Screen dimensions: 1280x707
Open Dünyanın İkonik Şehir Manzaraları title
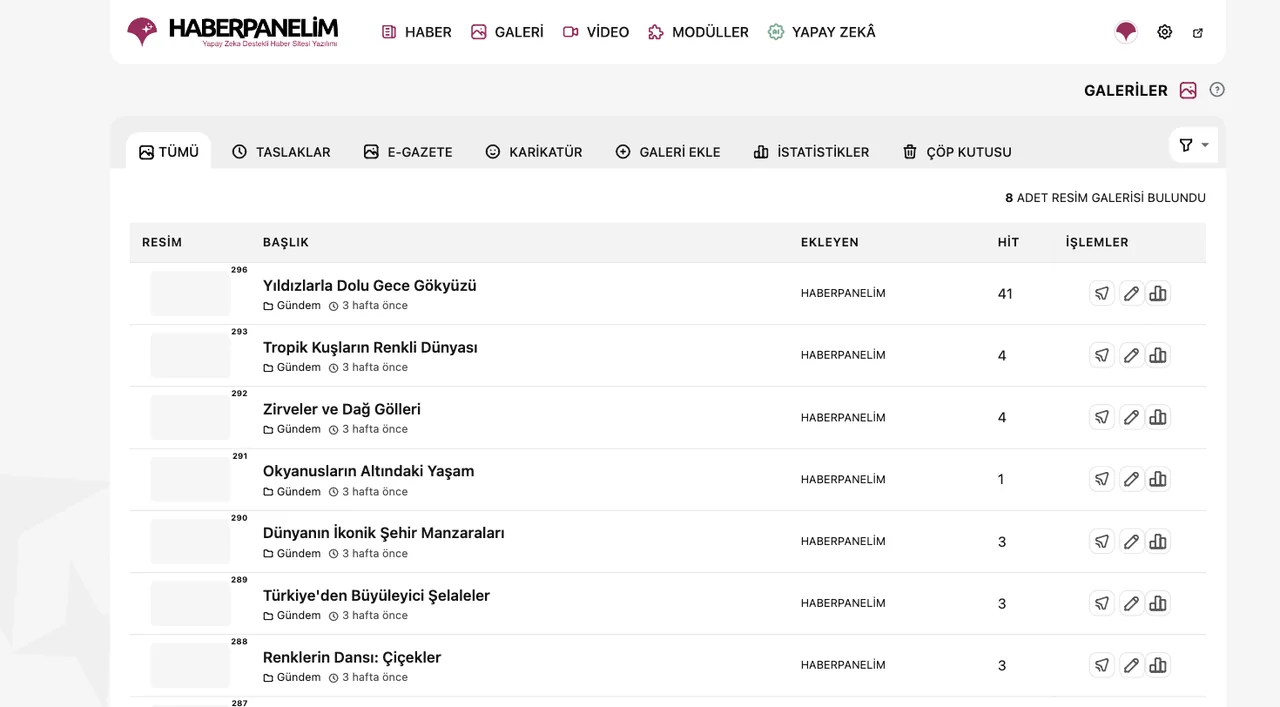click(384, 533)
